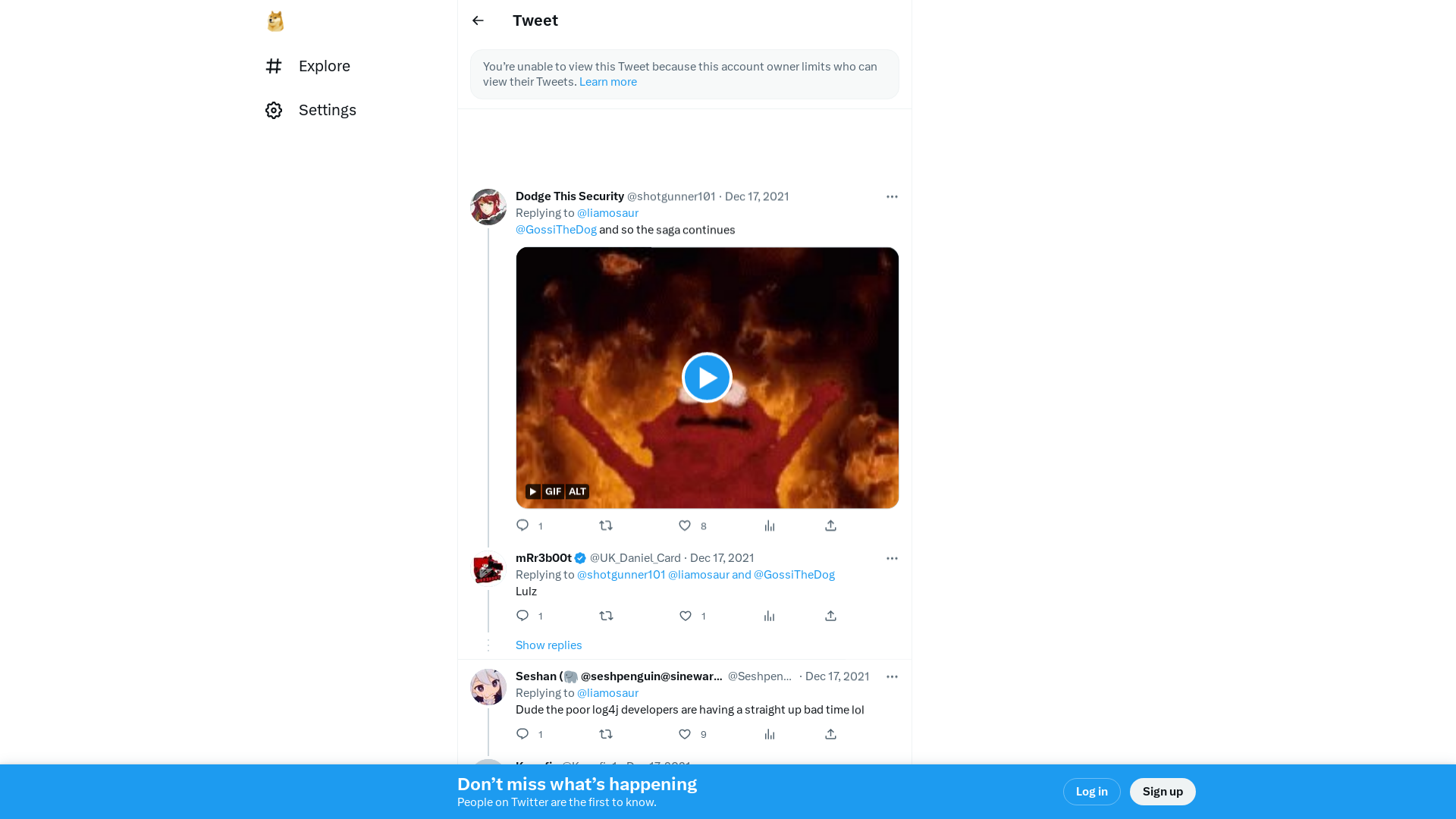
Task: Open more options on Dodge This Security tweet
Action: [892, 196]
